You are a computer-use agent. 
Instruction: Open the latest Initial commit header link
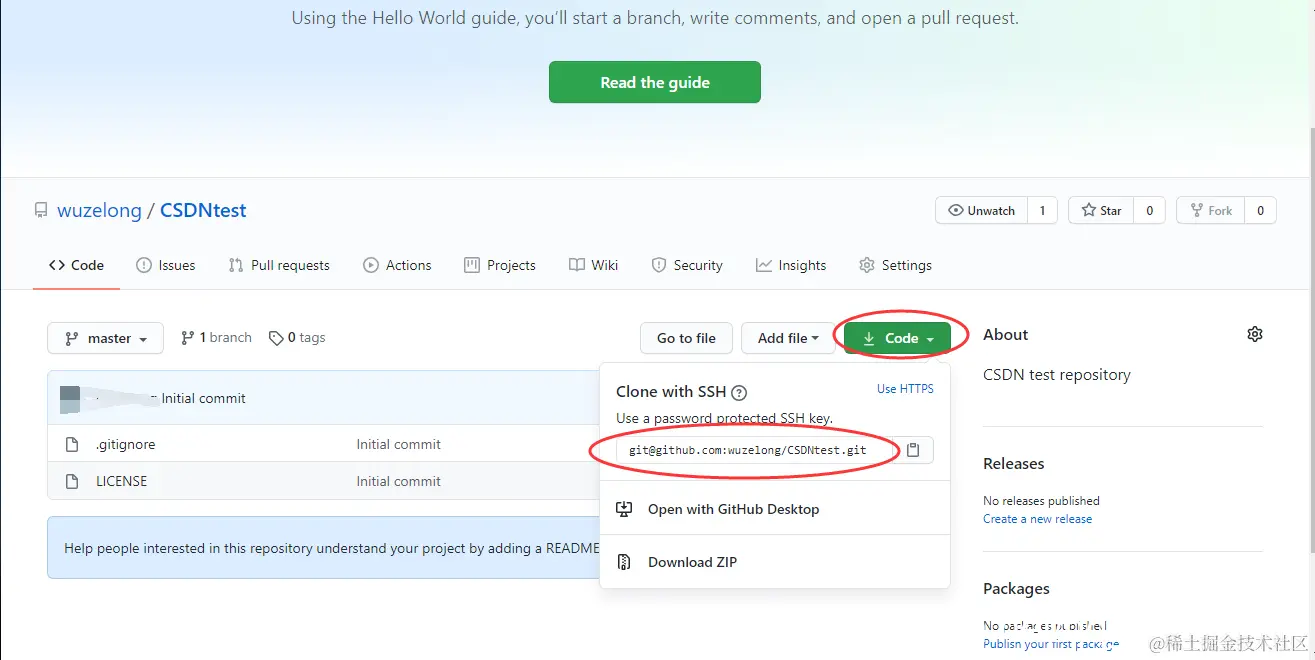(203, 398)
